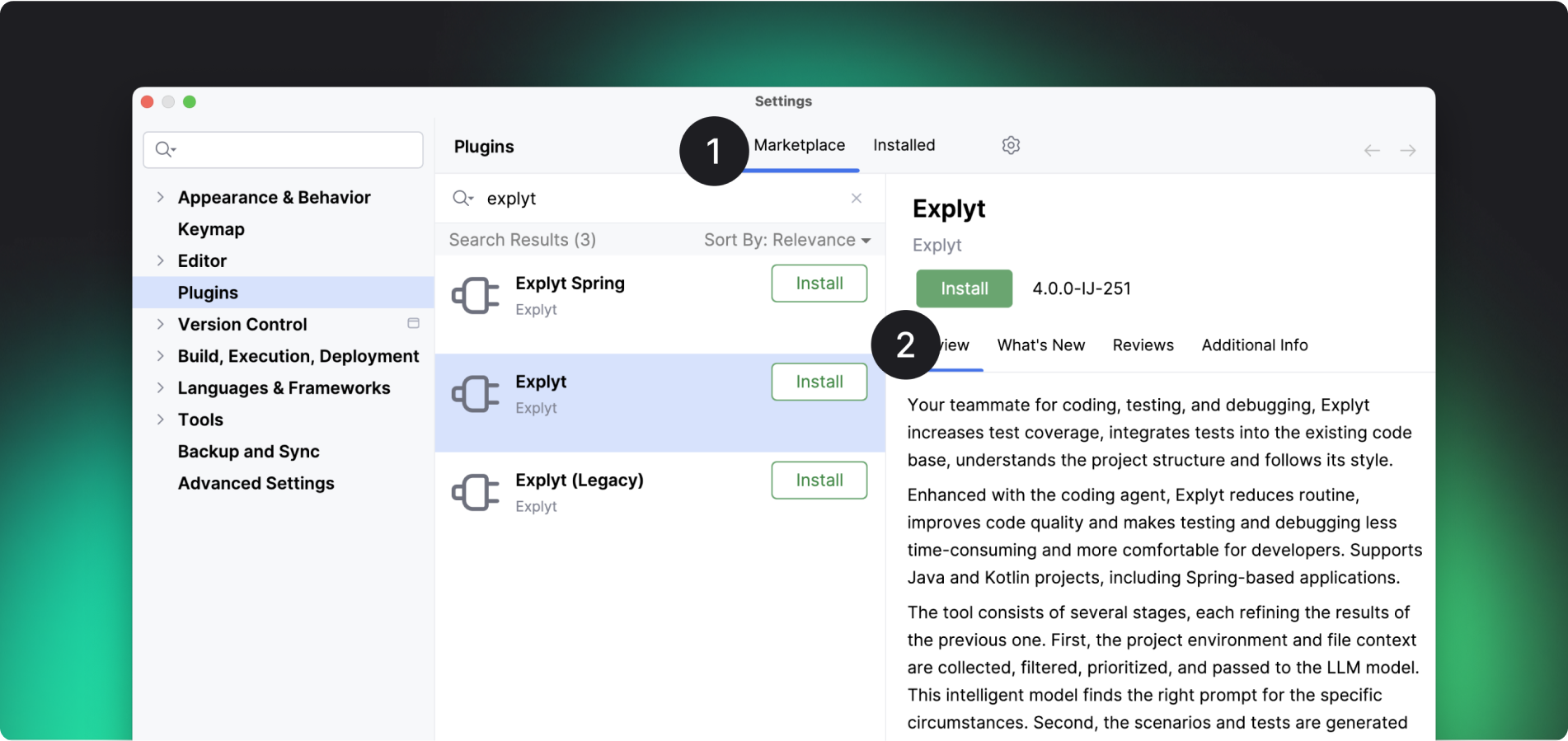This screenshot has height=741, width=1568.
Task: Click the Explyt Spring plugin icon
Action: [476, 296]
